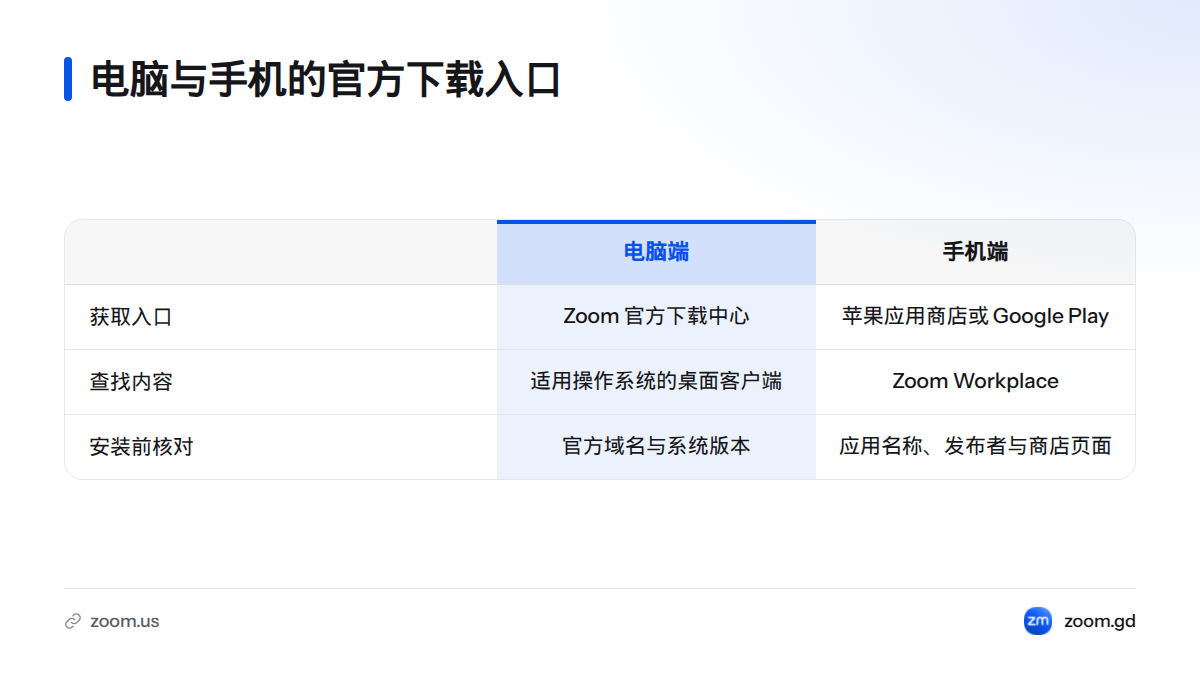The height and width of the screenshot is (675, 1200).
Task: Click the 查找内容 row label
Action: 131,382
